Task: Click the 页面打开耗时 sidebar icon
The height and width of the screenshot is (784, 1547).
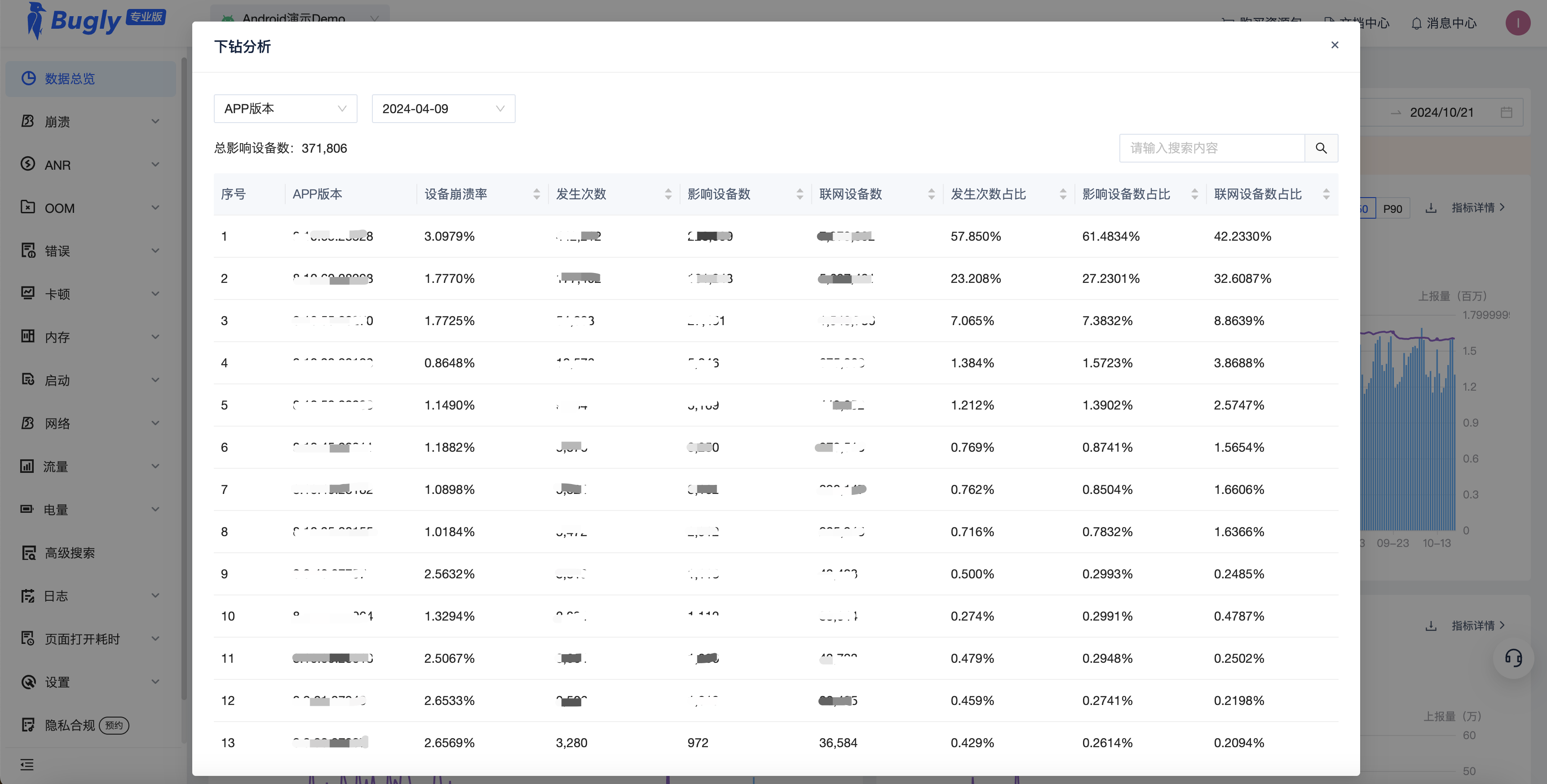Action: (28, 638)
